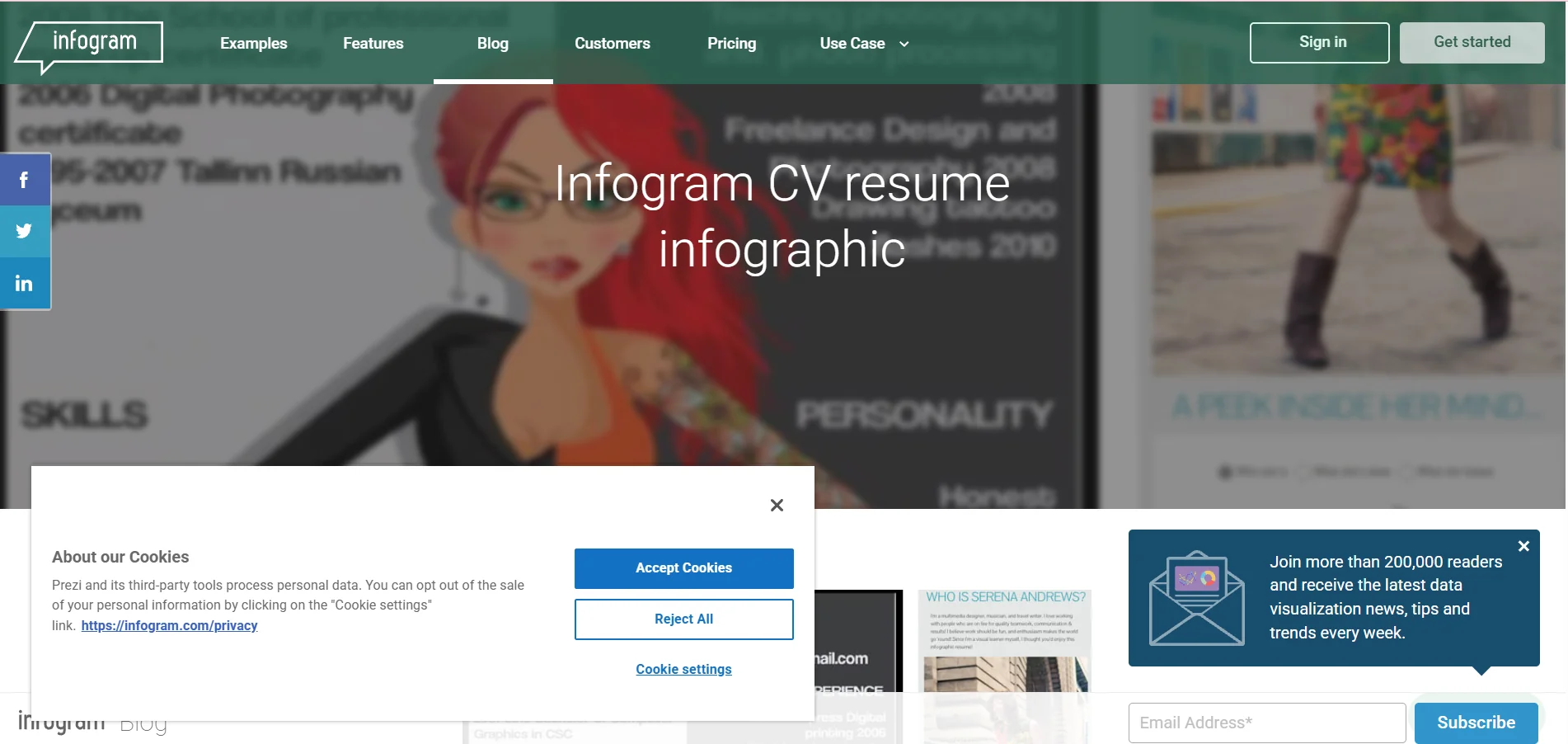Share the article on Facebook
The height and width of the screenshot is (744, 1568).
25,178
